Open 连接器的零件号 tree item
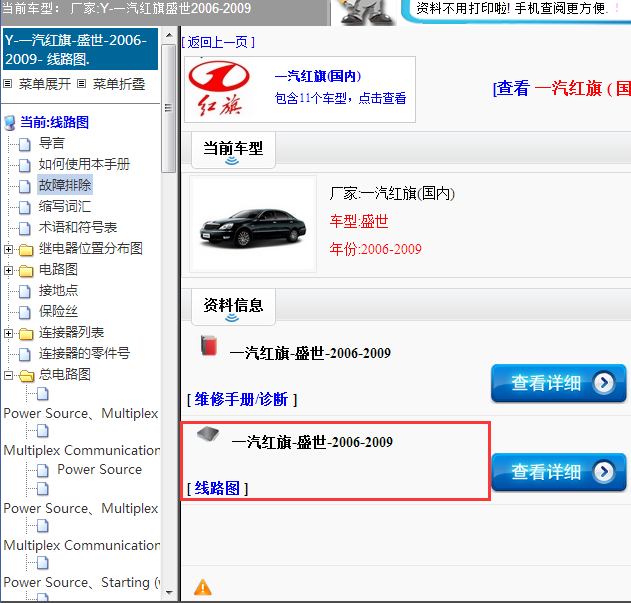 (x=84, y=353)
